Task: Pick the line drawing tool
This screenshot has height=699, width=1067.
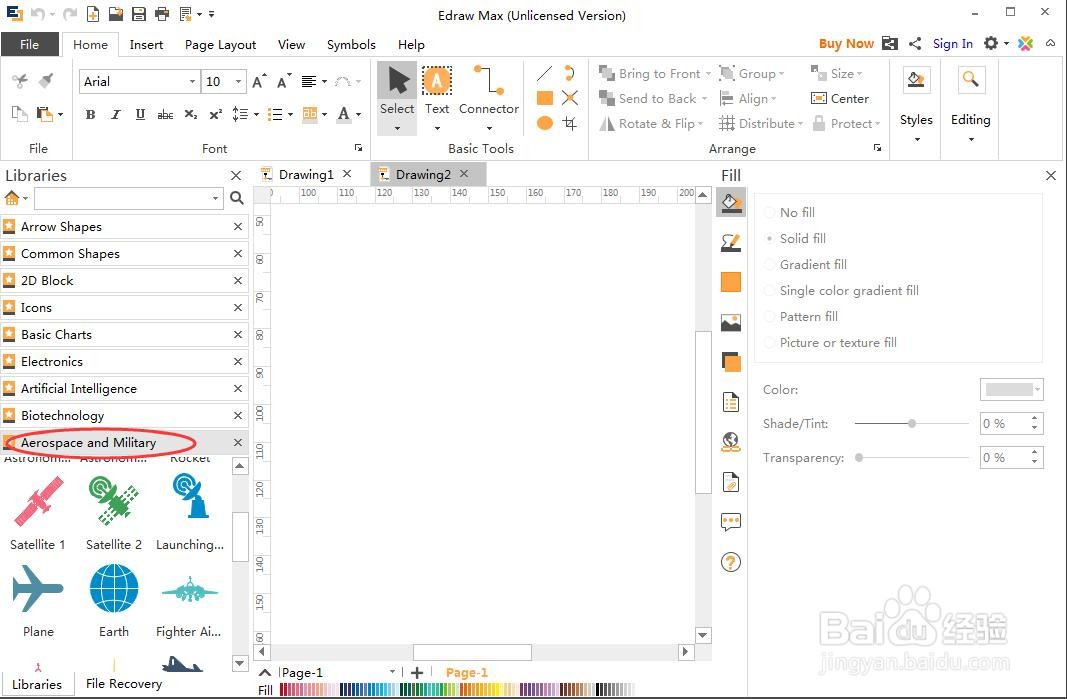Action: point(544,74)
